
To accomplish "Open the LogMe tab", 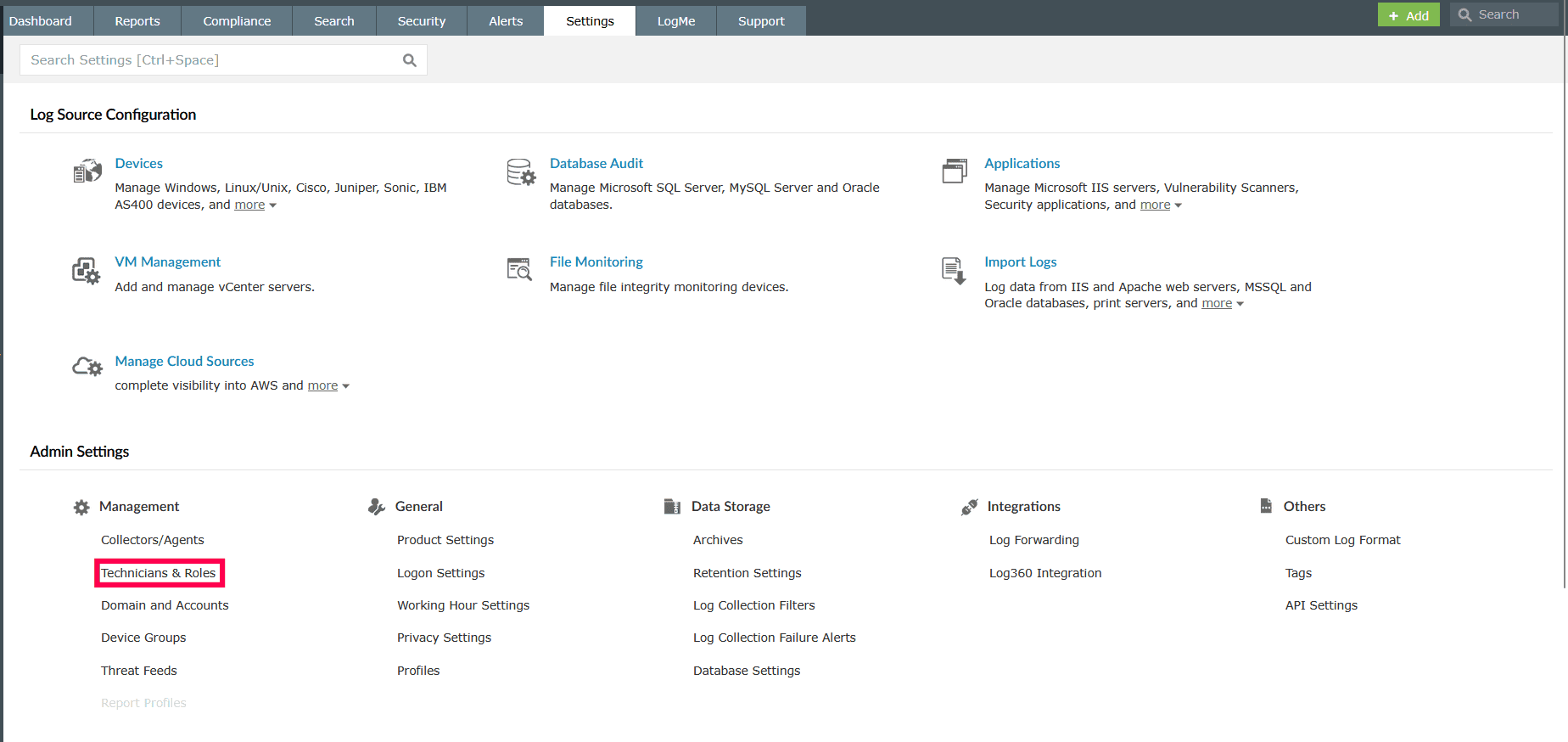I will pyautogui.click(x=676, y=21).
